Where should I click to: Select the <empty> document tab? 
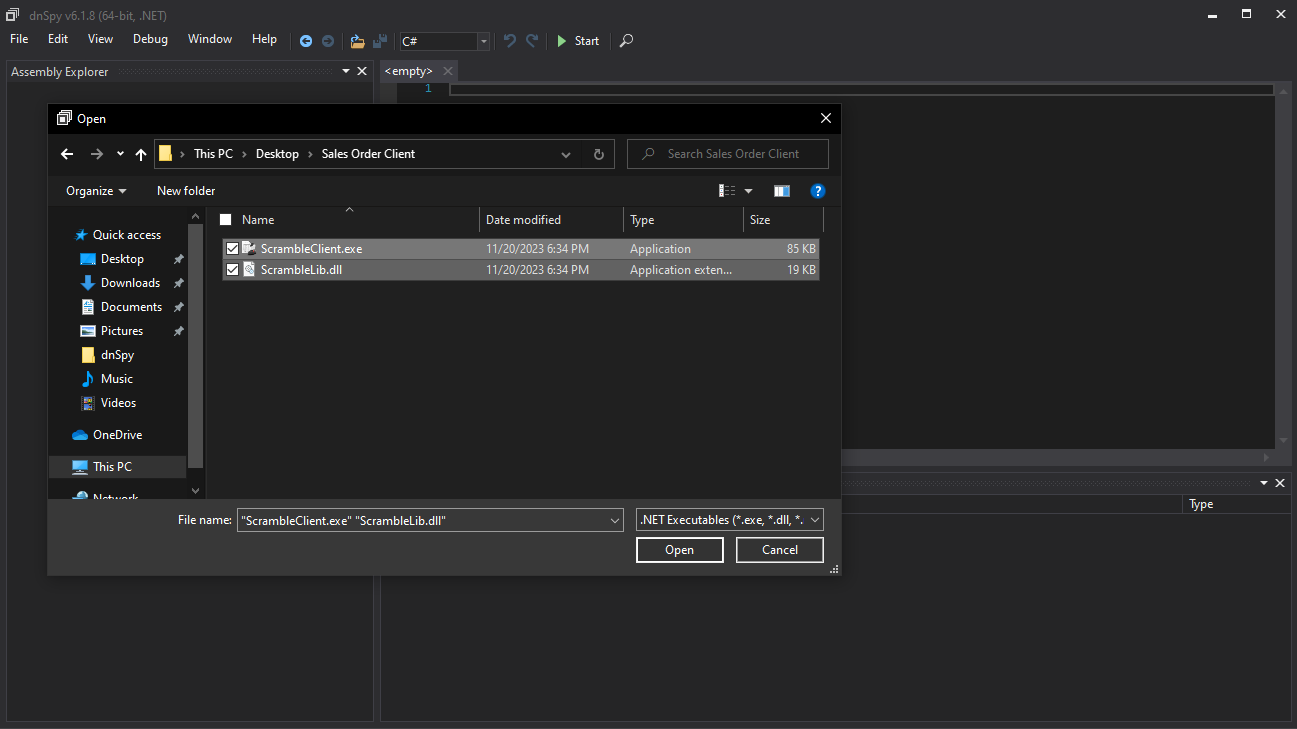pos(408,71)
